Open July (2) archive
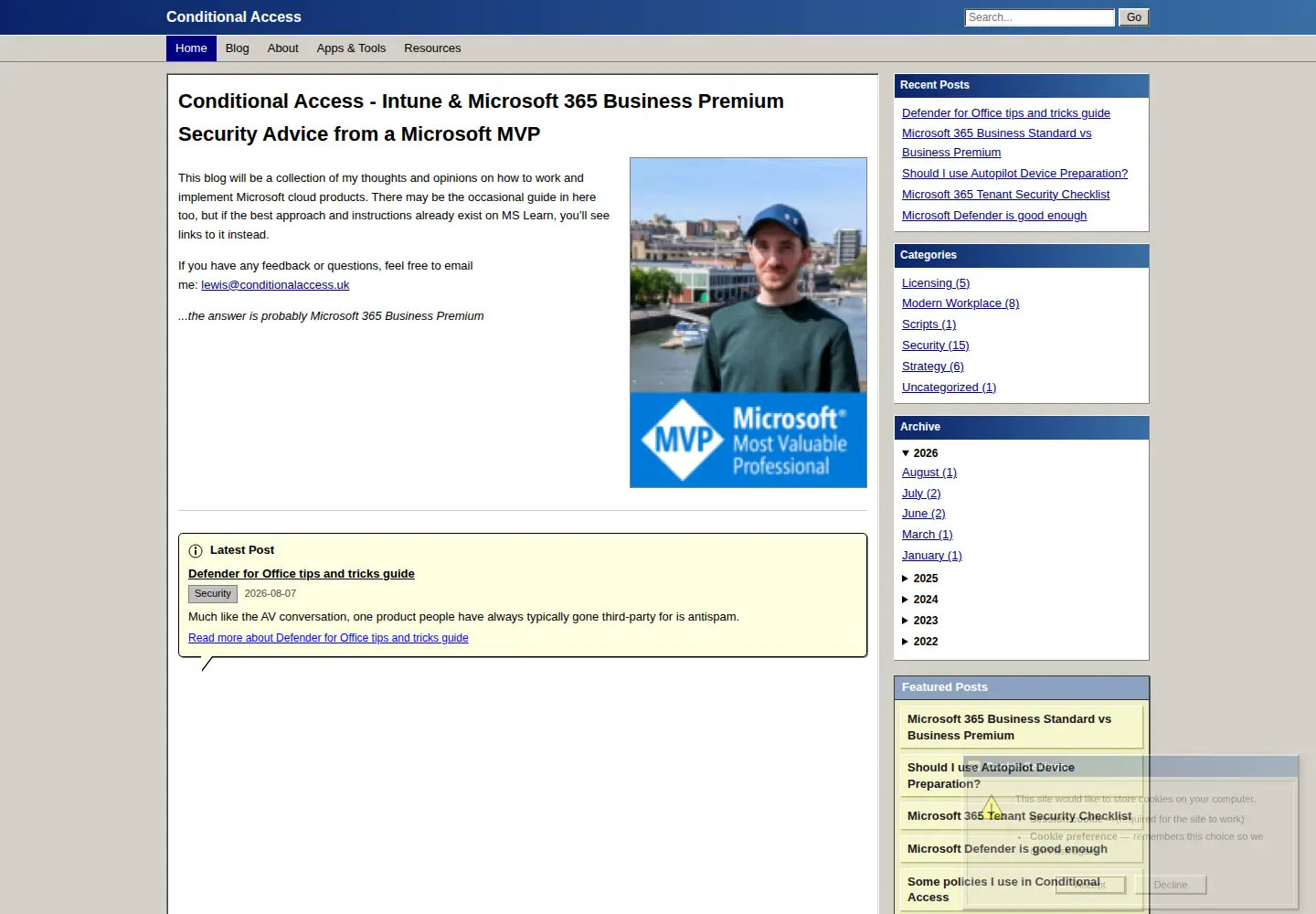This screenshot has height=914, width=1316. click(x=921, y=494)
